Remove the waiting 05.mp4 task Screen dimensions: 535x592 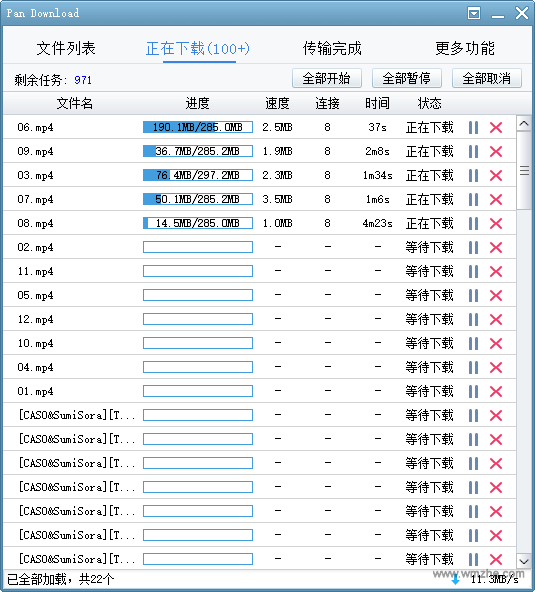[496, 296]
